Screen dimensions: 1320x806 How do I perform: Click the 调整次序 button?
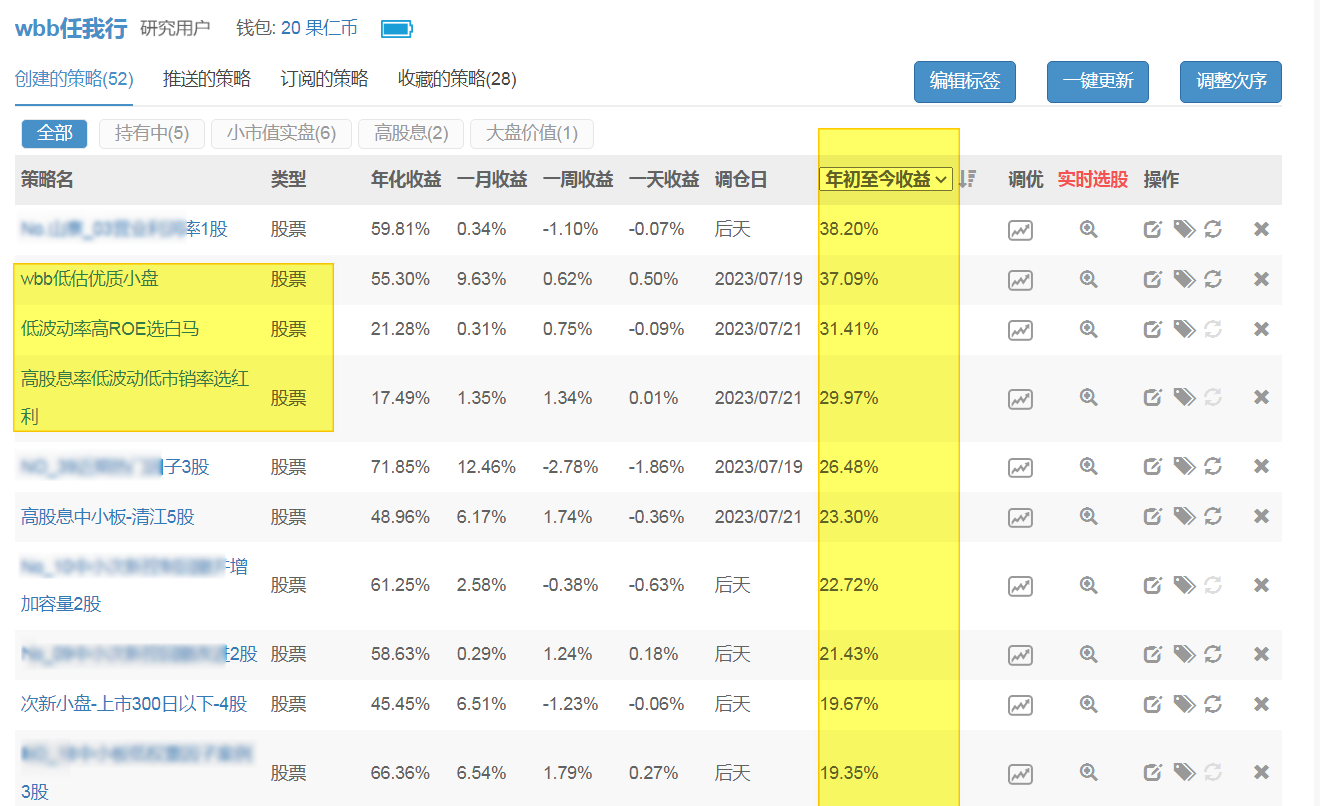pos(1230,82)
